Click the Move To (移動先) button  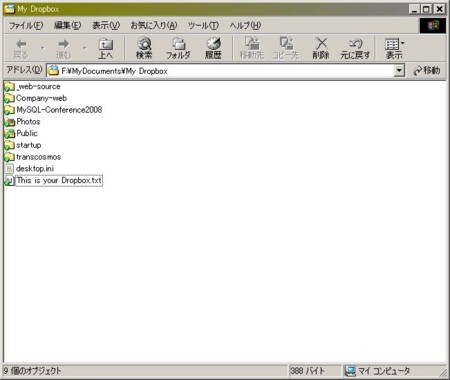point(252,49)
